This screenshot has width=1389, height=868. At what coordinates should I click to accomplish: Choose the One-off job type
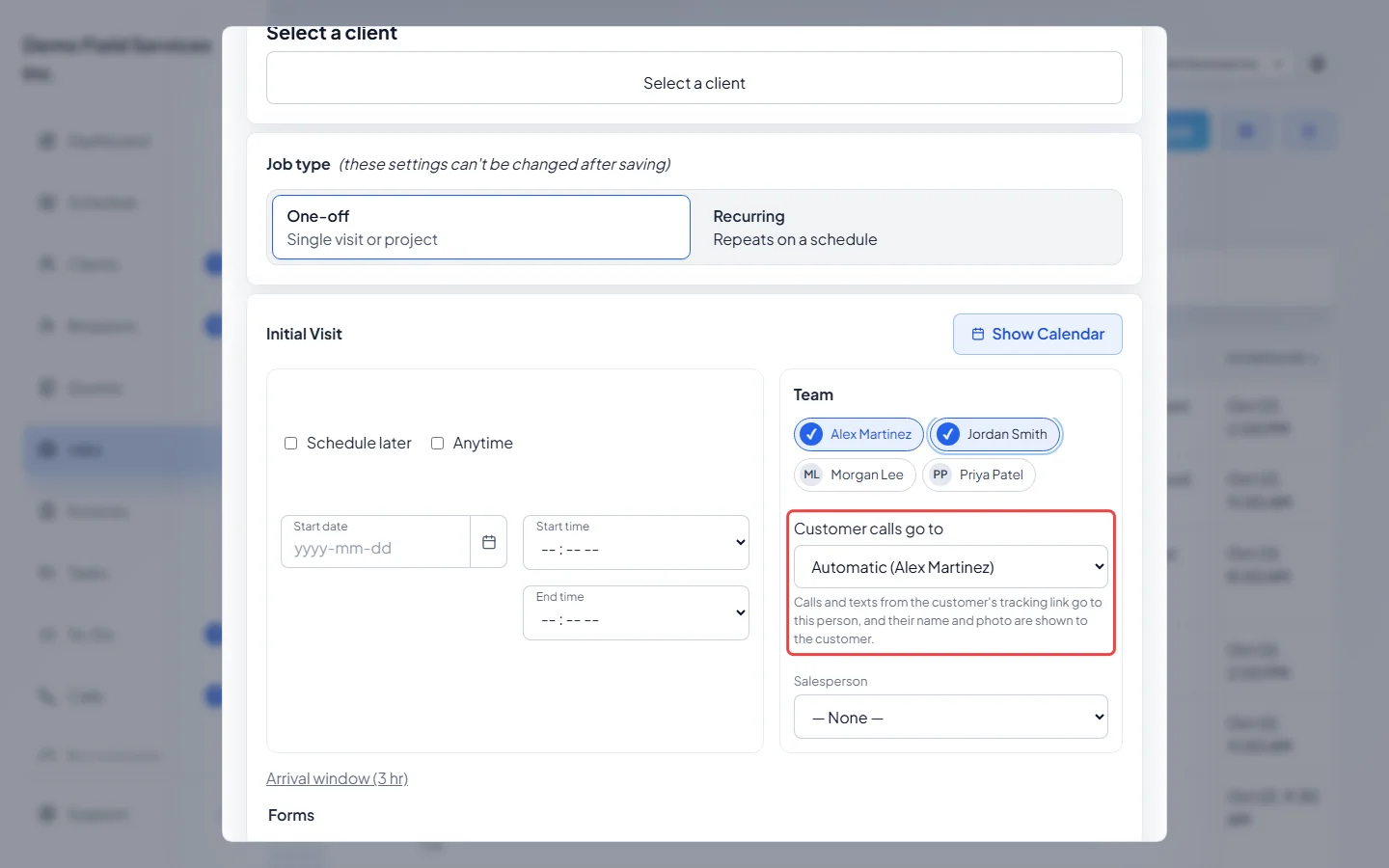(481, 228)
